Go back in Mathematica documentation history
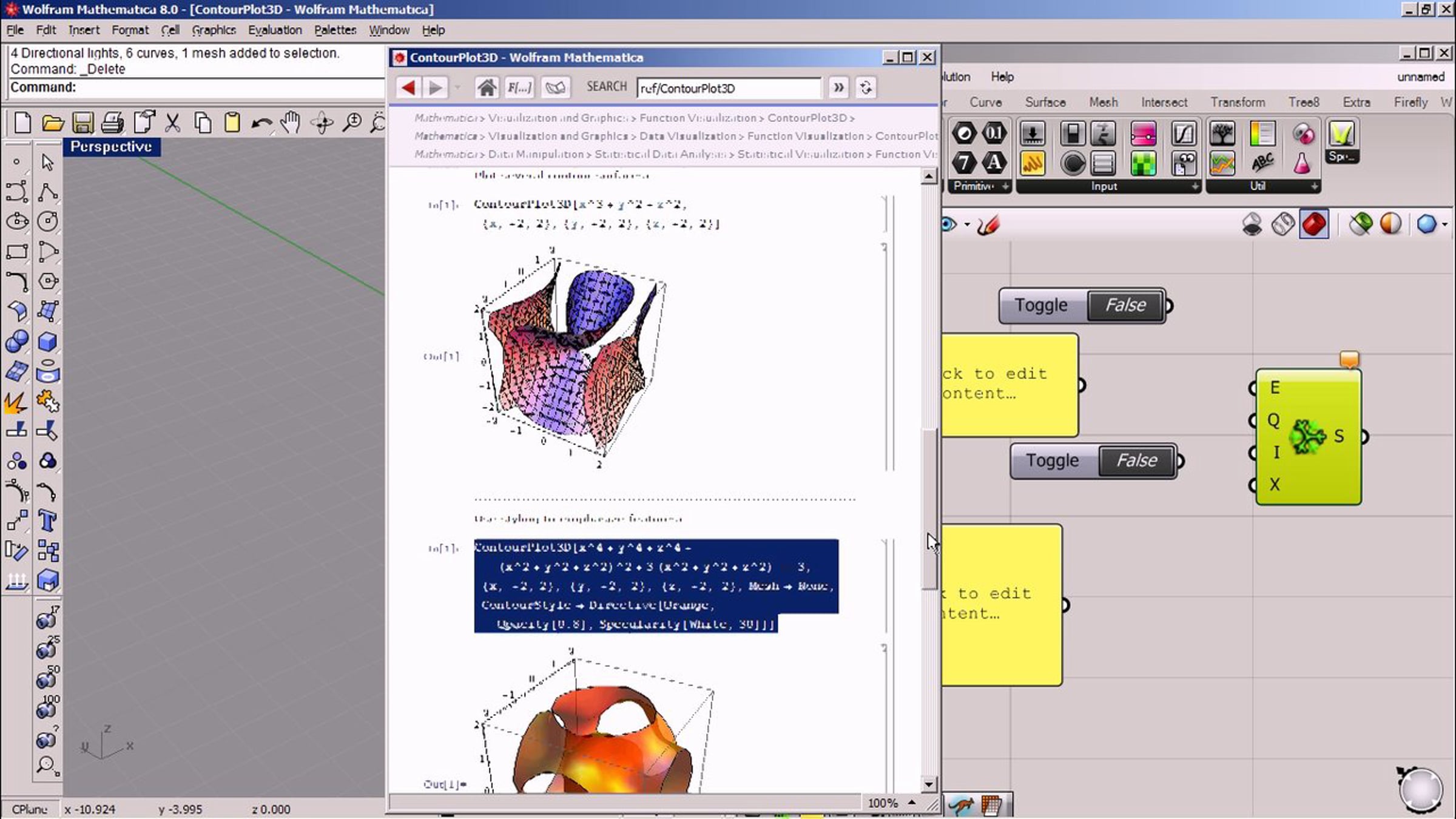The width and height of the screenshot is (1456, 819). pos(408,88)
